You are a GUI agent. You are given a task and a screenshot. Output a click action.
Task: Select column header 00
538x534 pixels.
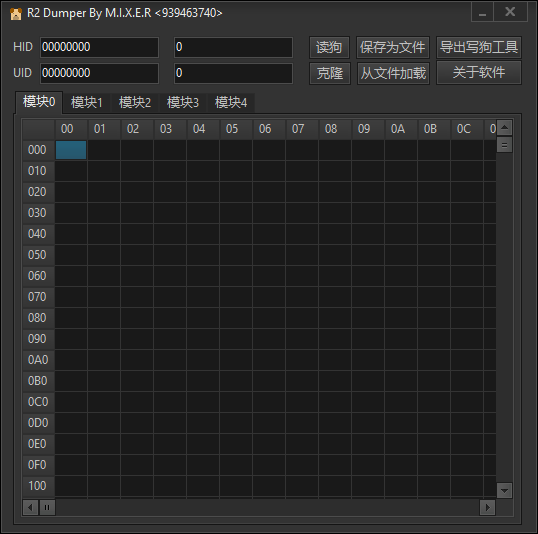(x=71, y=129)
